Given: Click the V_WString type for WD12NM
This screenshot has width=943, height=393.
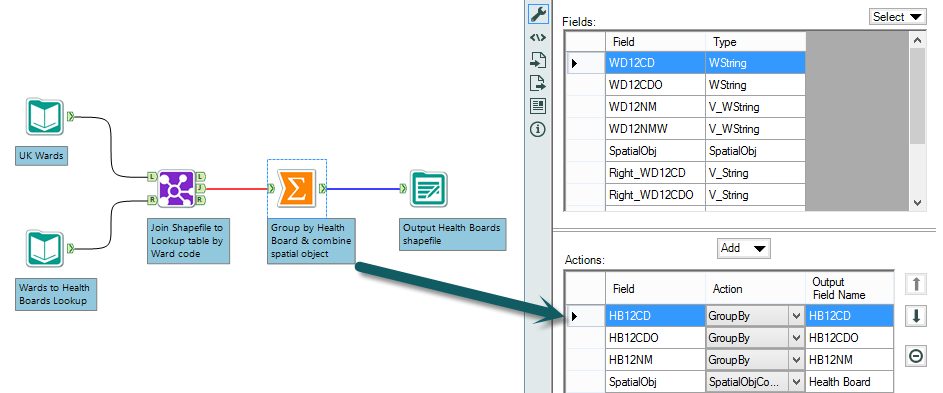Looking at the screenshot, I should (x=755, y=107).
